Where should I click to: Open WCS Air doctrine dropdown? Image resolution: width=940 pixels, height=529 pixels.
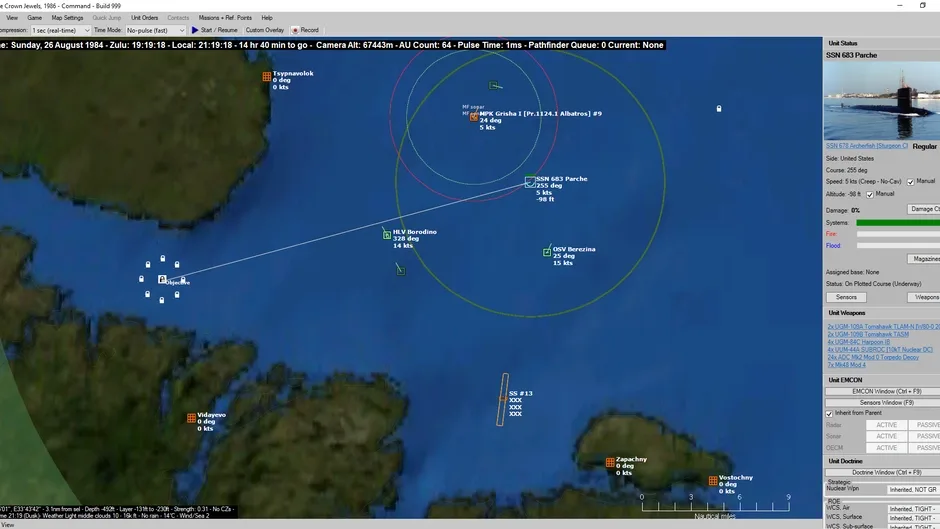pos(913,509)
